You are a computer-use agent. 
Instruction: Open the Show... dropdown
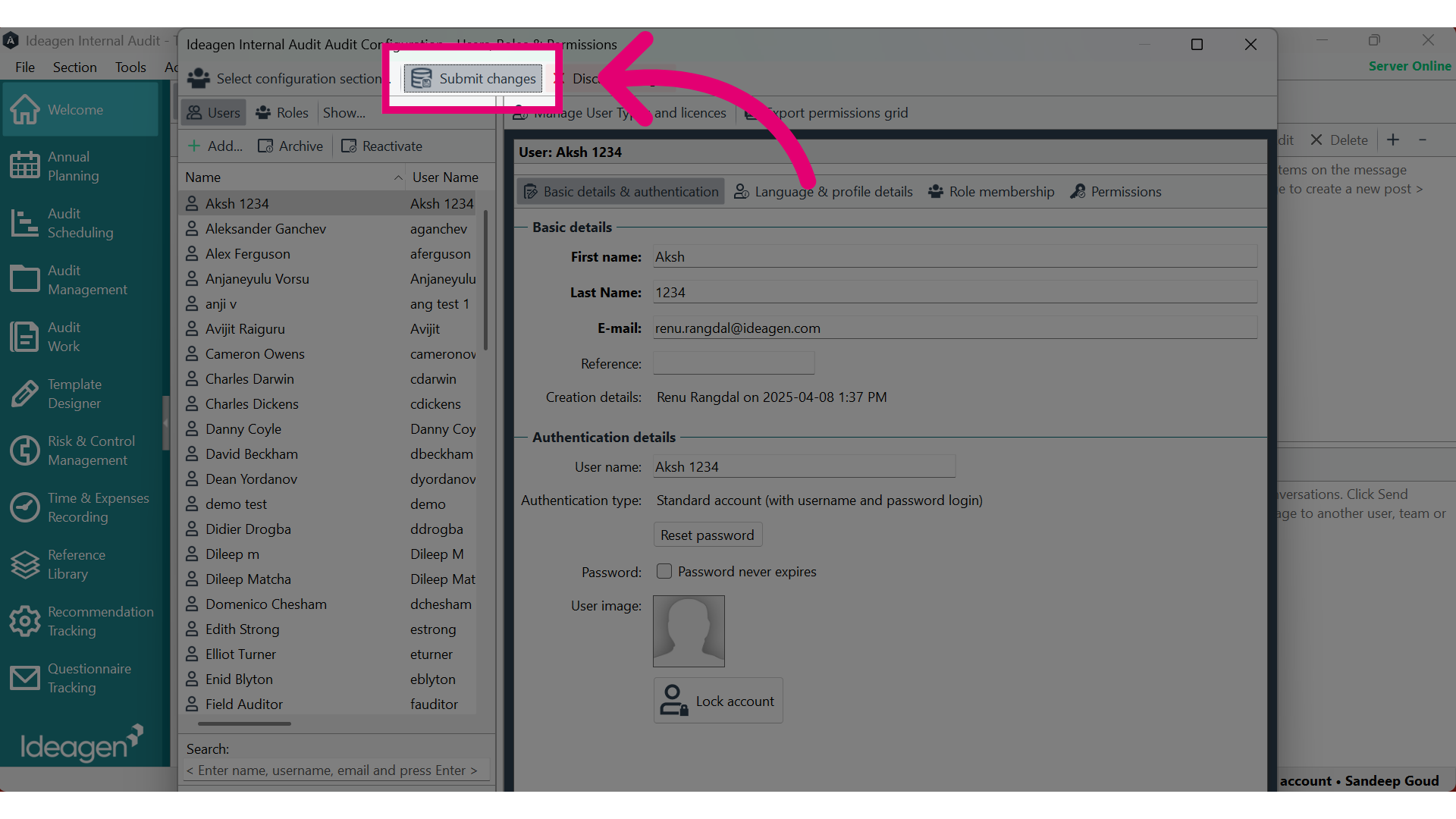344,112
